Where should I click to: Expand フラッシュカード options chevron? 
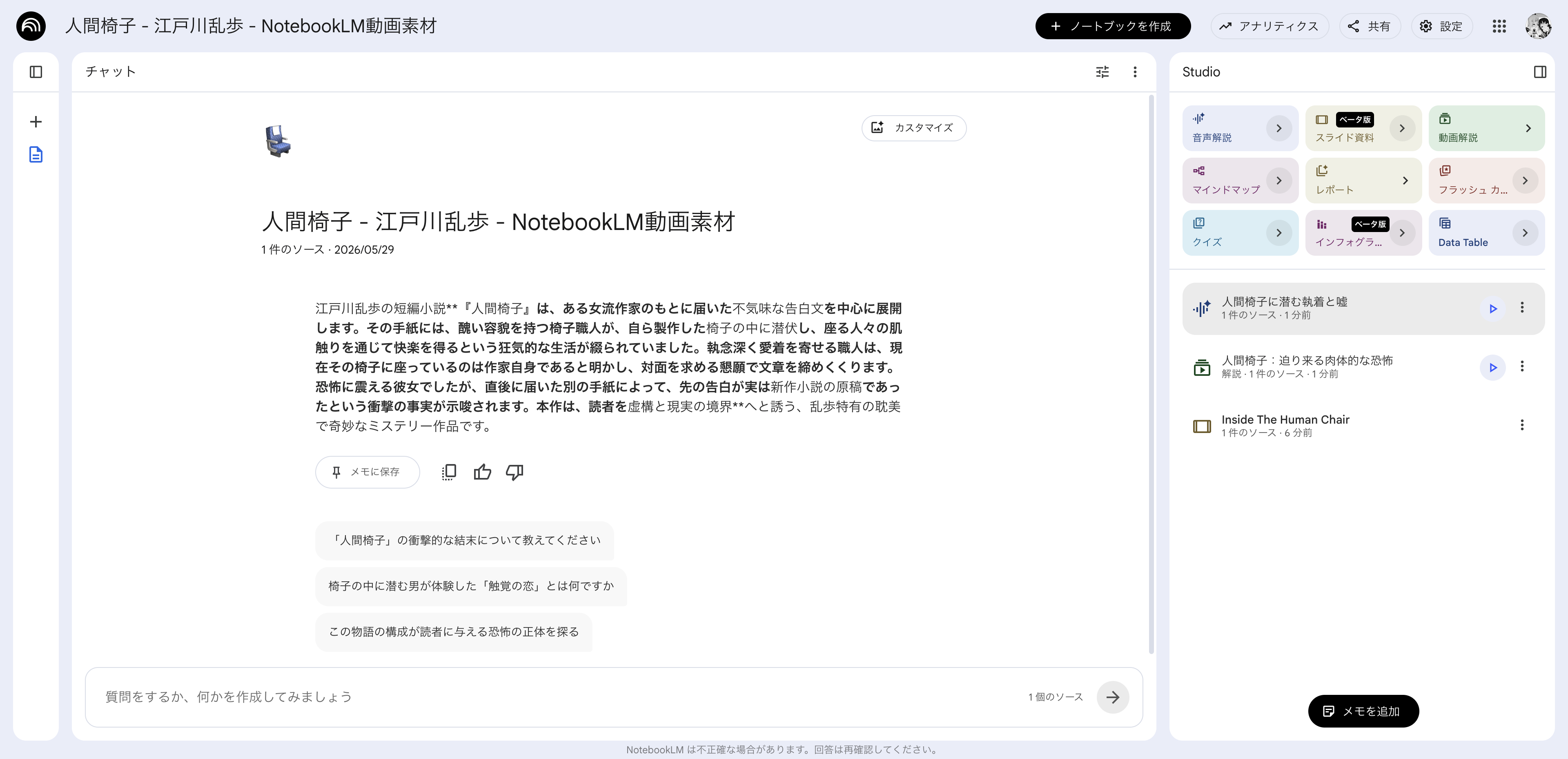[x=1525, y=180]
